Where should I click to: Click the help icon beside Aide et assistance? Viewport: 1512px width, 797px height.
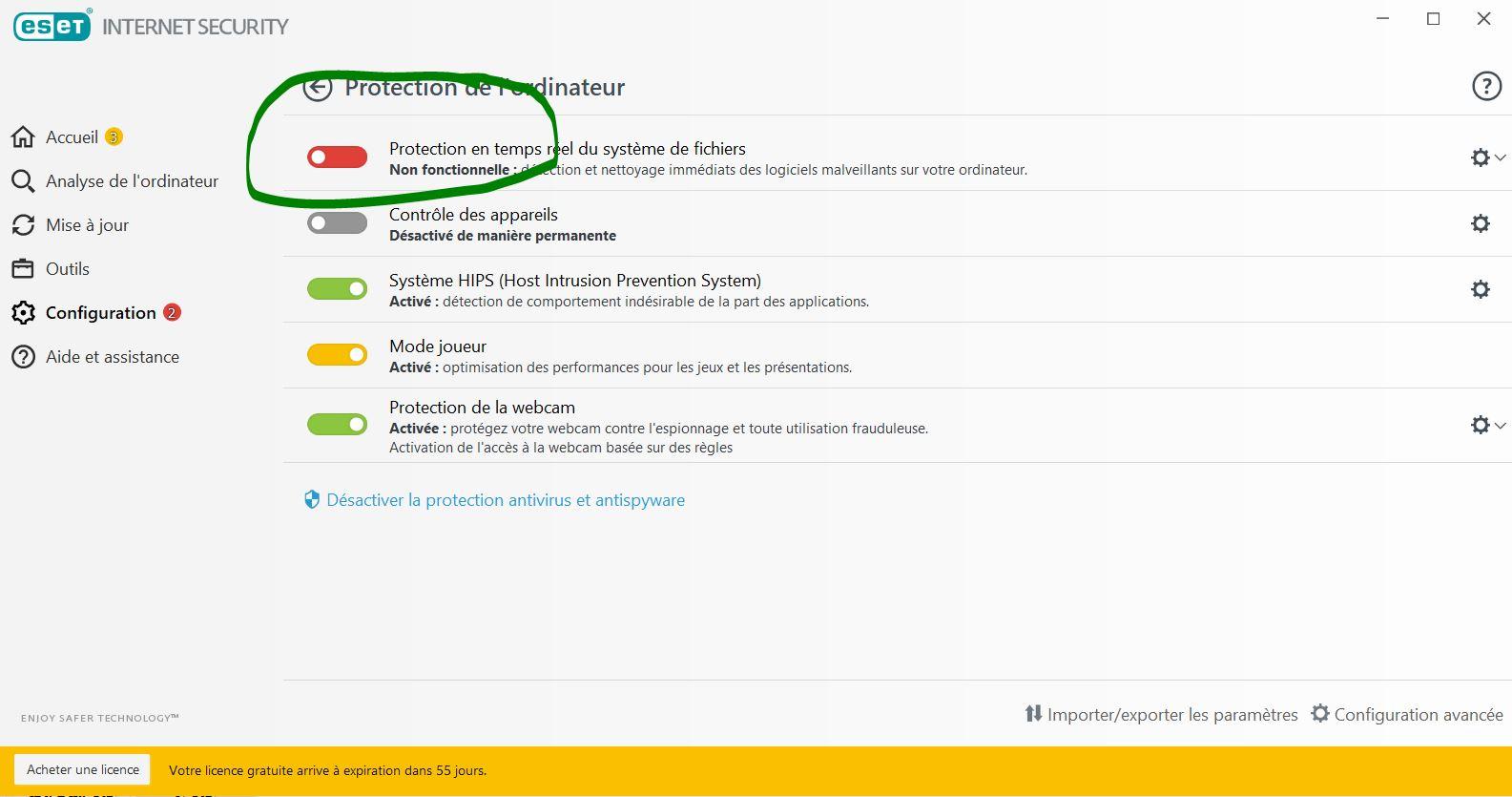[x=23, y=357]
